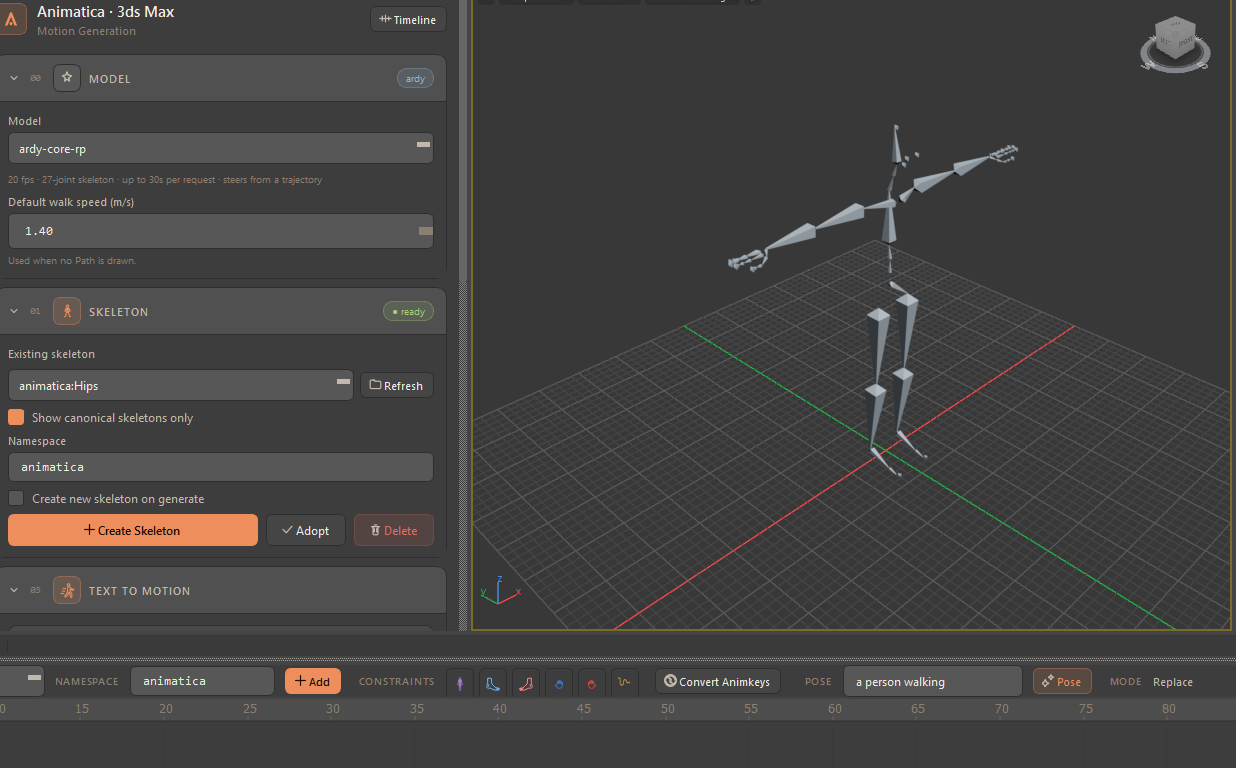Open the Model ardy-core-rp dropdown
1236x768 pixels.
221,148
